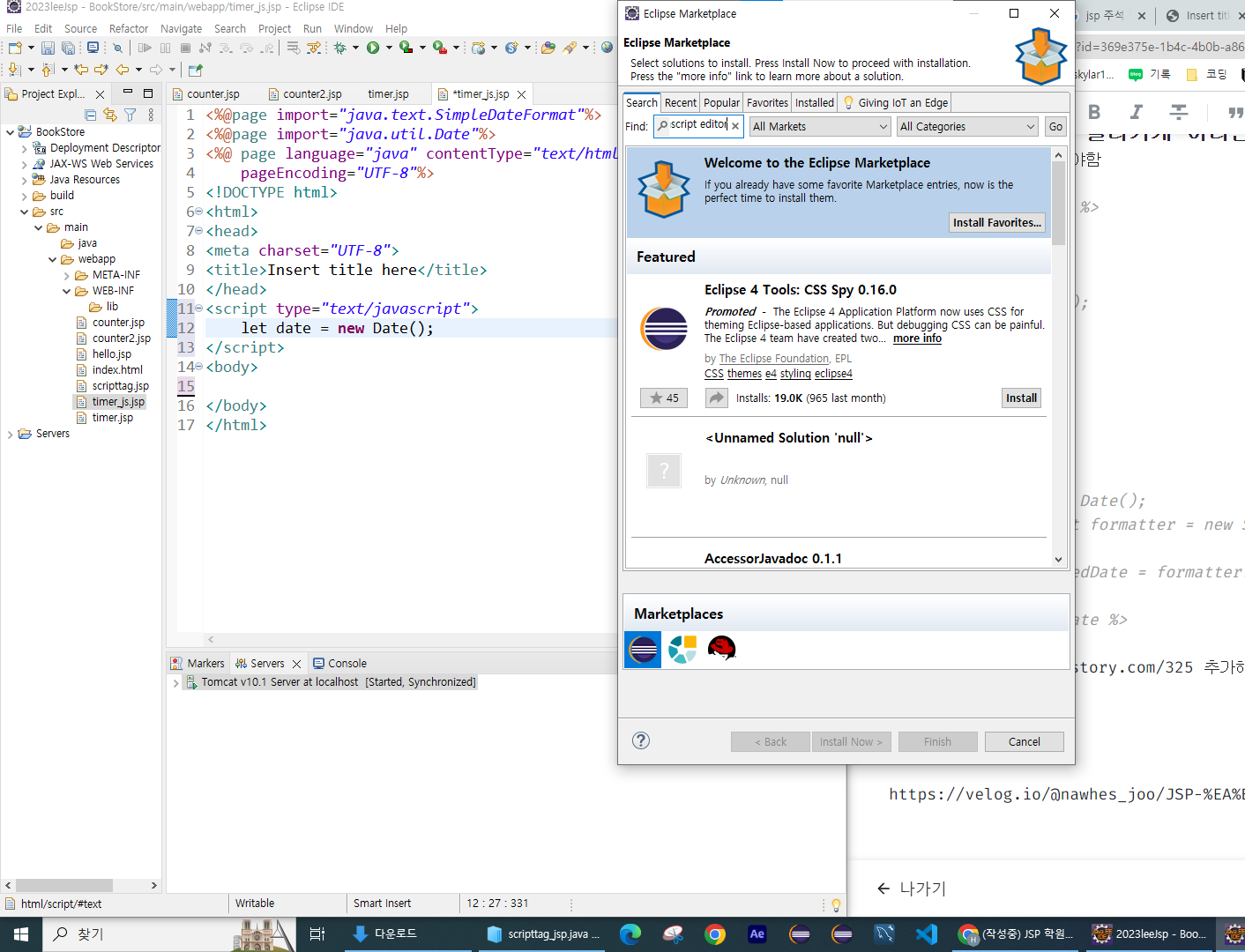1245x952 pixels.
Task: Click the more info link
Action: pyautogui.click(x=917, y=338)
